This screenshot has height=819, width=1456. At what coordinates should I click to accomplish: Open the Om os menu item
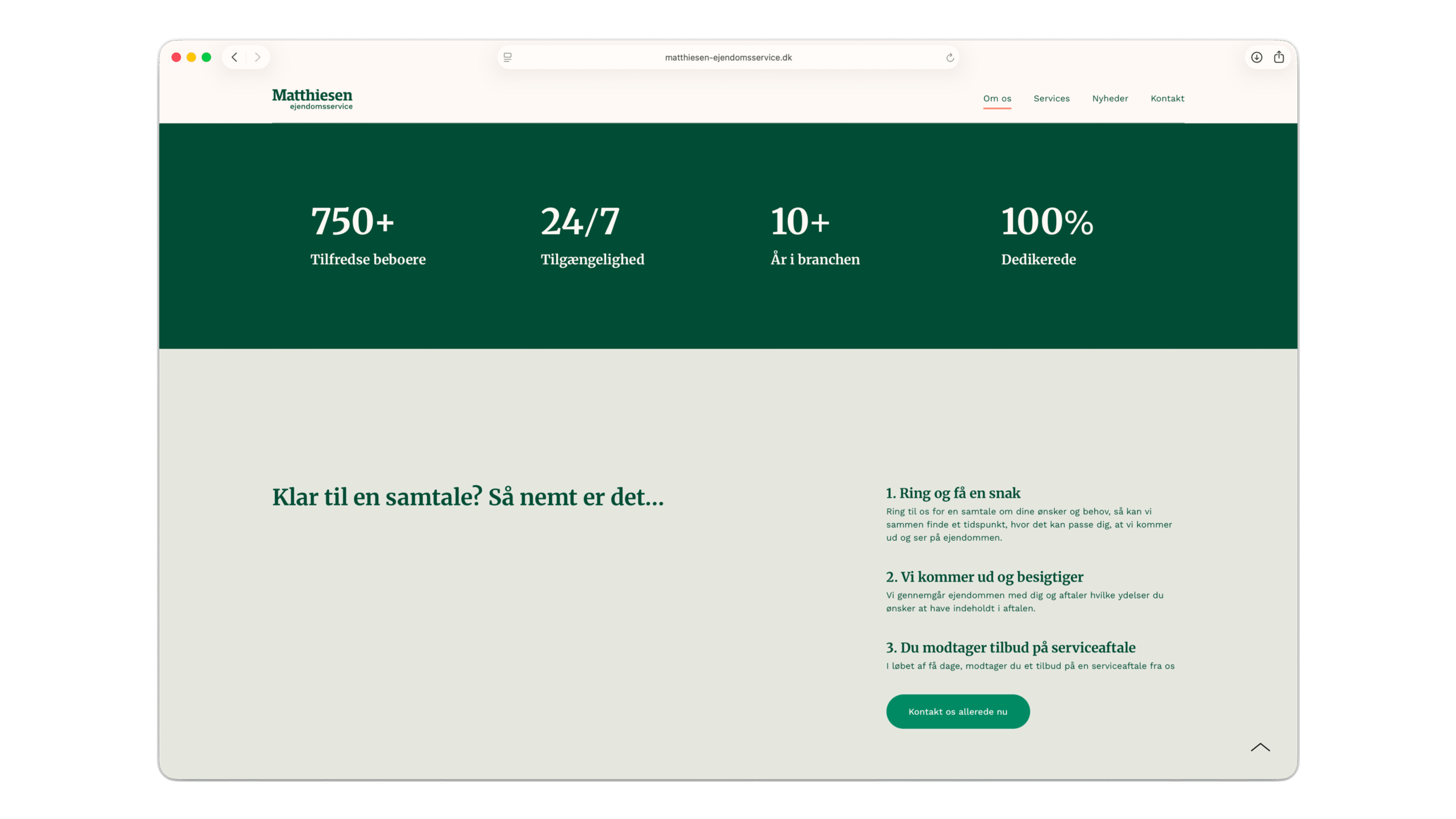click(997, 98)
